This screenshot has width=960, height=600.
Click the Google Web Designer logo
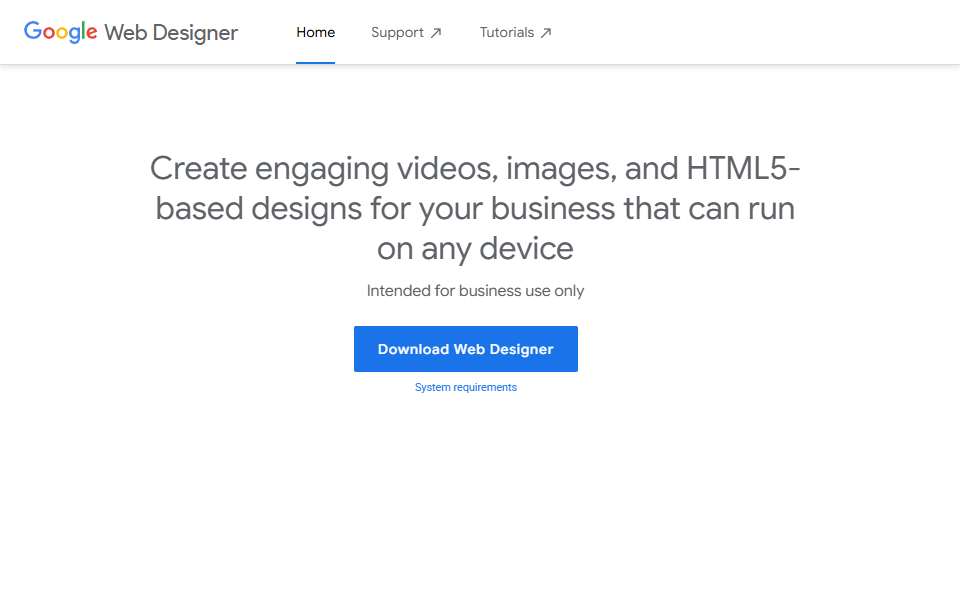[x=130, y=32]
